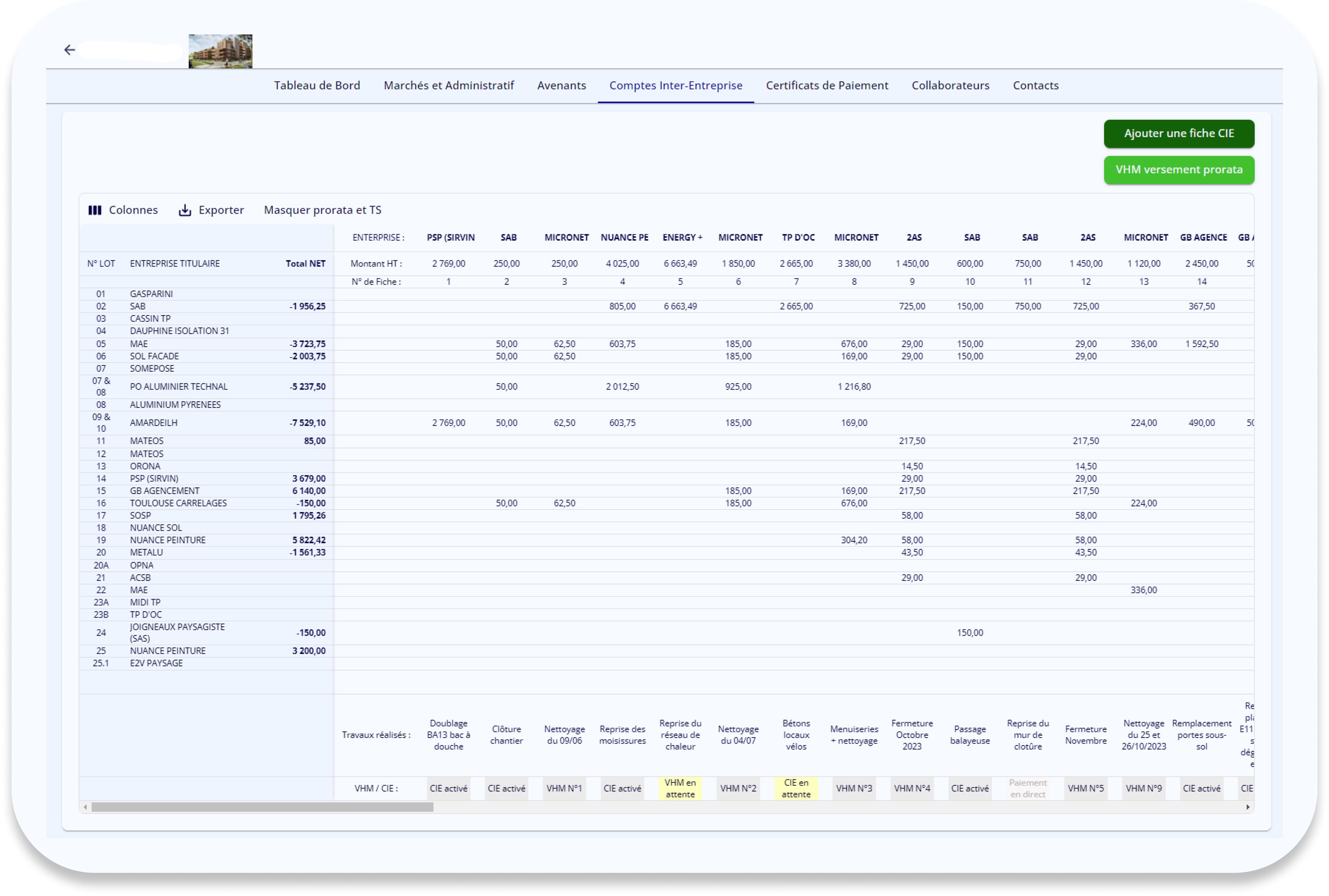Click the VHM N°3 status cell
Image resolution: width=1329 pixels, height=896 pixels.
click(854, 788)
